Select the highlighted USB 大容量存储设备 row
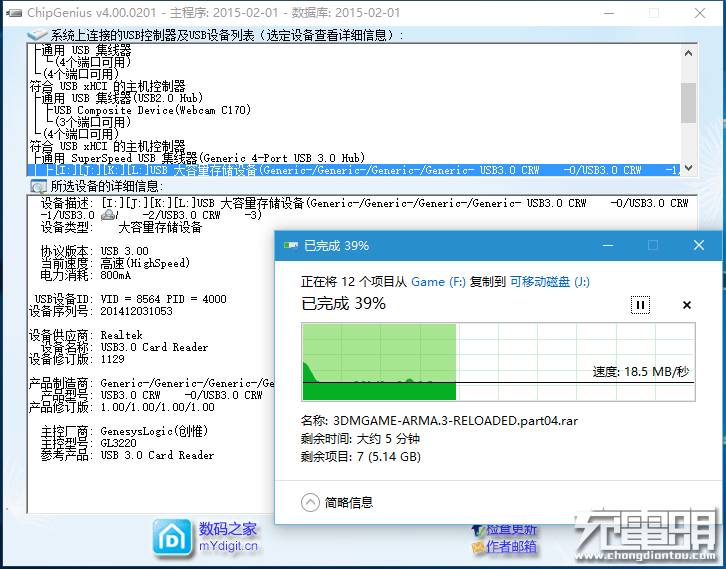 [x=353, y=170]
